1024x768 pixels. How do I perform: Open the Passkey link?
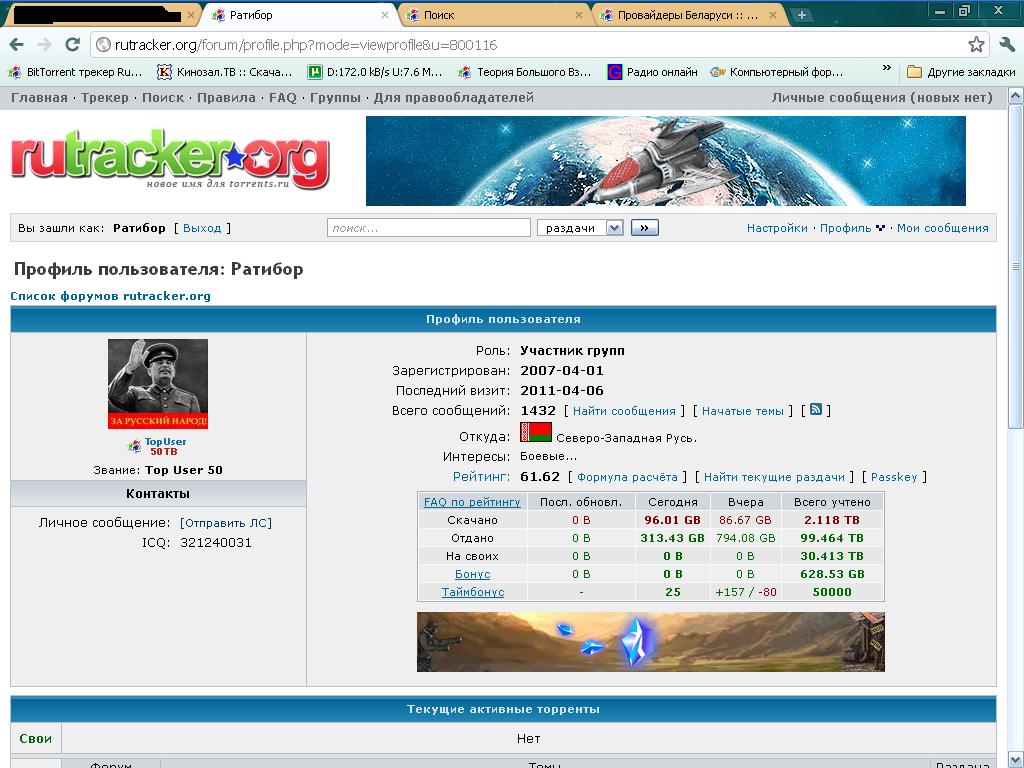894,477
